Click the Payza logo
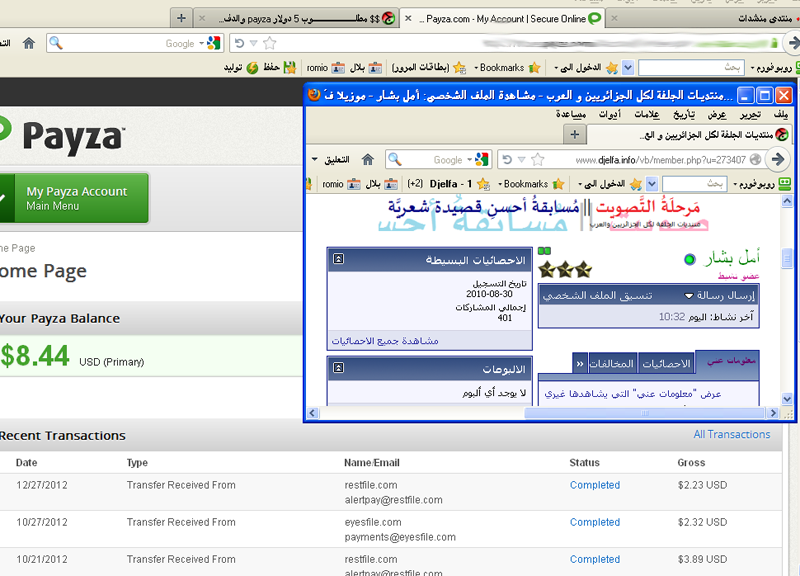Viewport: 800px width, 576px height. 61,135
